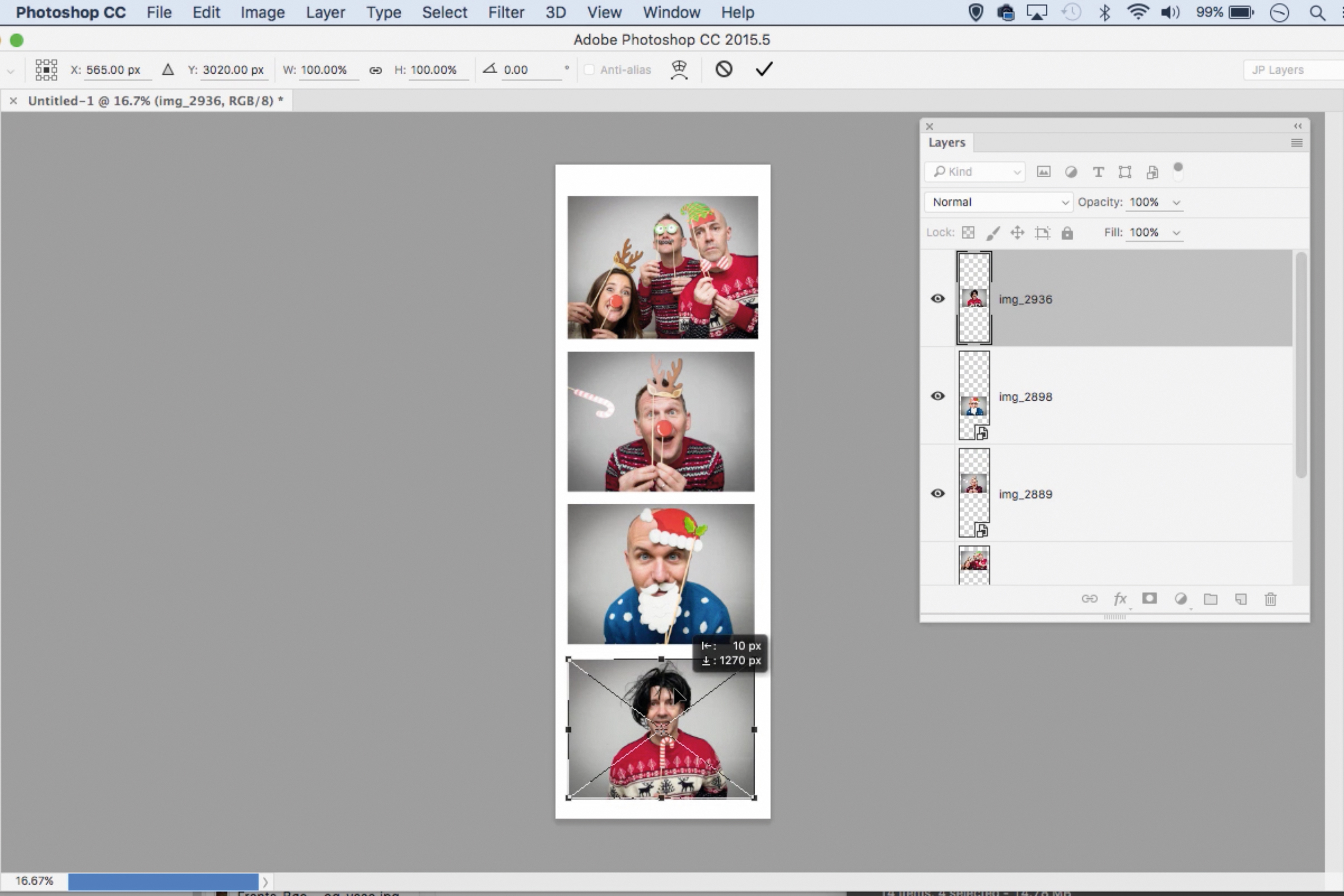Open the Kind filter dropdown
The width and height of the screenshot is (1344, 896).
click(x=975, y=172)
